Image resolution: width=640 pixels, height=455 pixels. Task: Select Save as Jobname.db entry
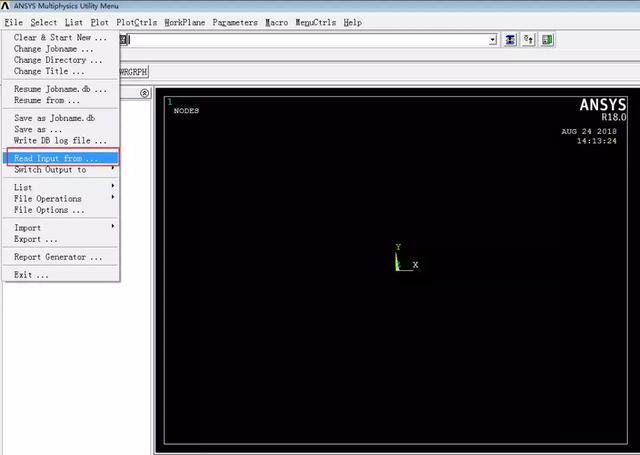tap(60, 118)
